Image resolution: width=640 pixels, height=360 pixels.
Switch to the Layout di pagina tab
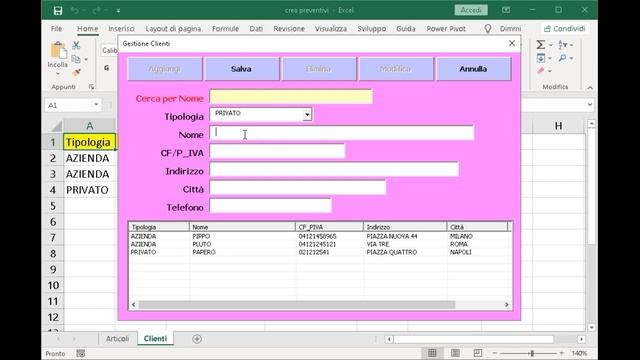tap(173, 29)
